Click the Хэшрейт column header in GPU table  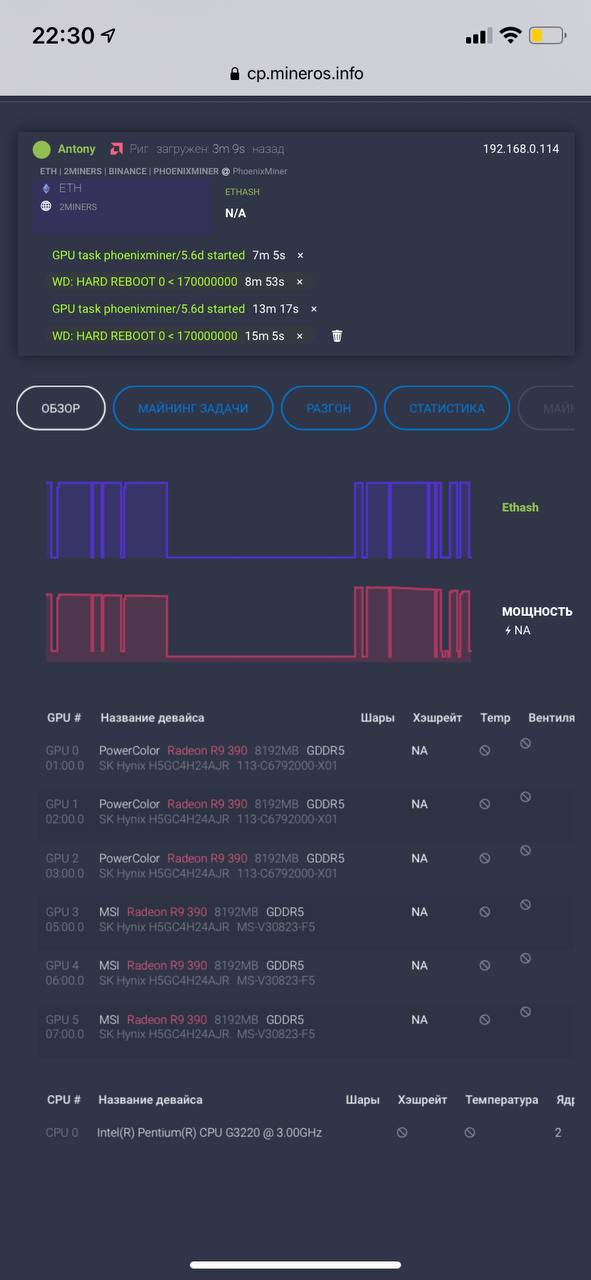(x=437, y=718)
